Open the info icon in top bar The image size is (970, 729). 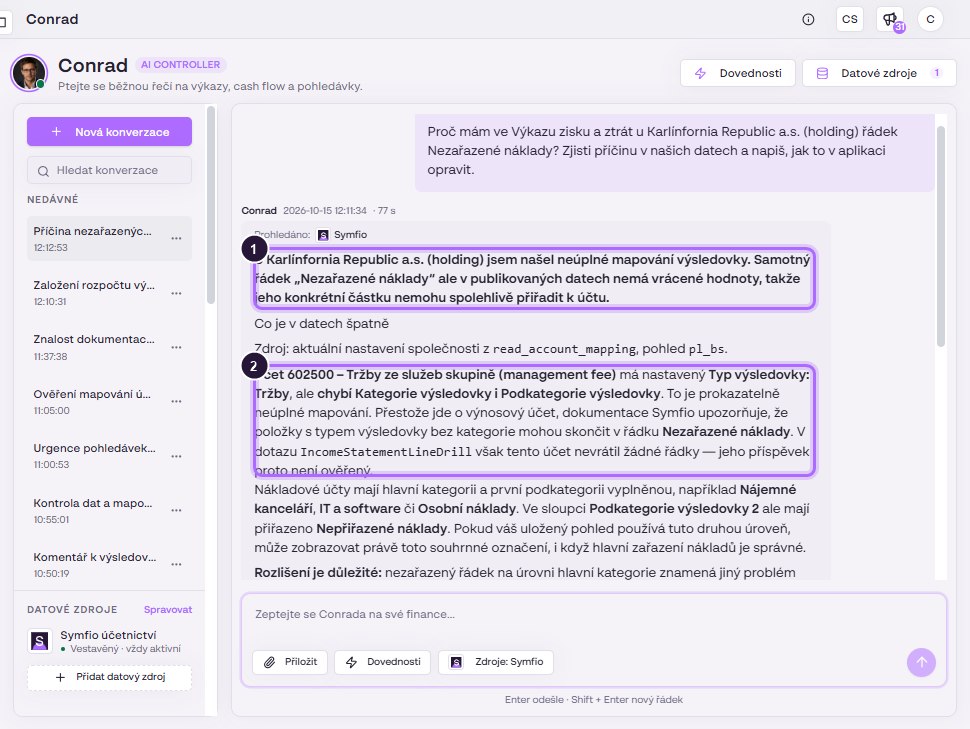pos(808,19)
